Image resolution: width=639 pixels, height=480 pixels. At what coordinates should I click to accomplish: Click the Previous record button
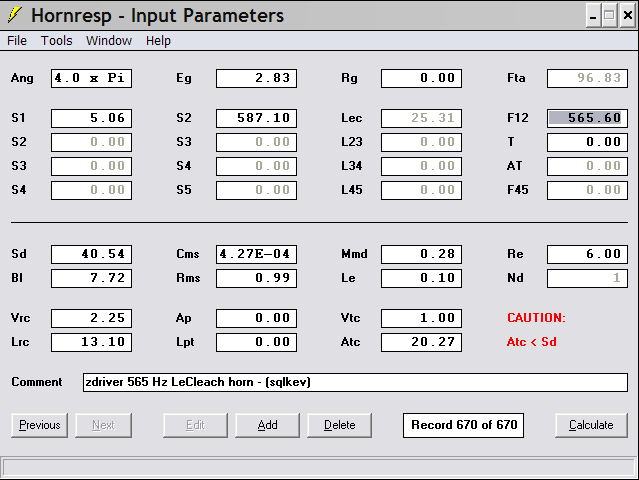pyautogui.click(x=40, y=425)
